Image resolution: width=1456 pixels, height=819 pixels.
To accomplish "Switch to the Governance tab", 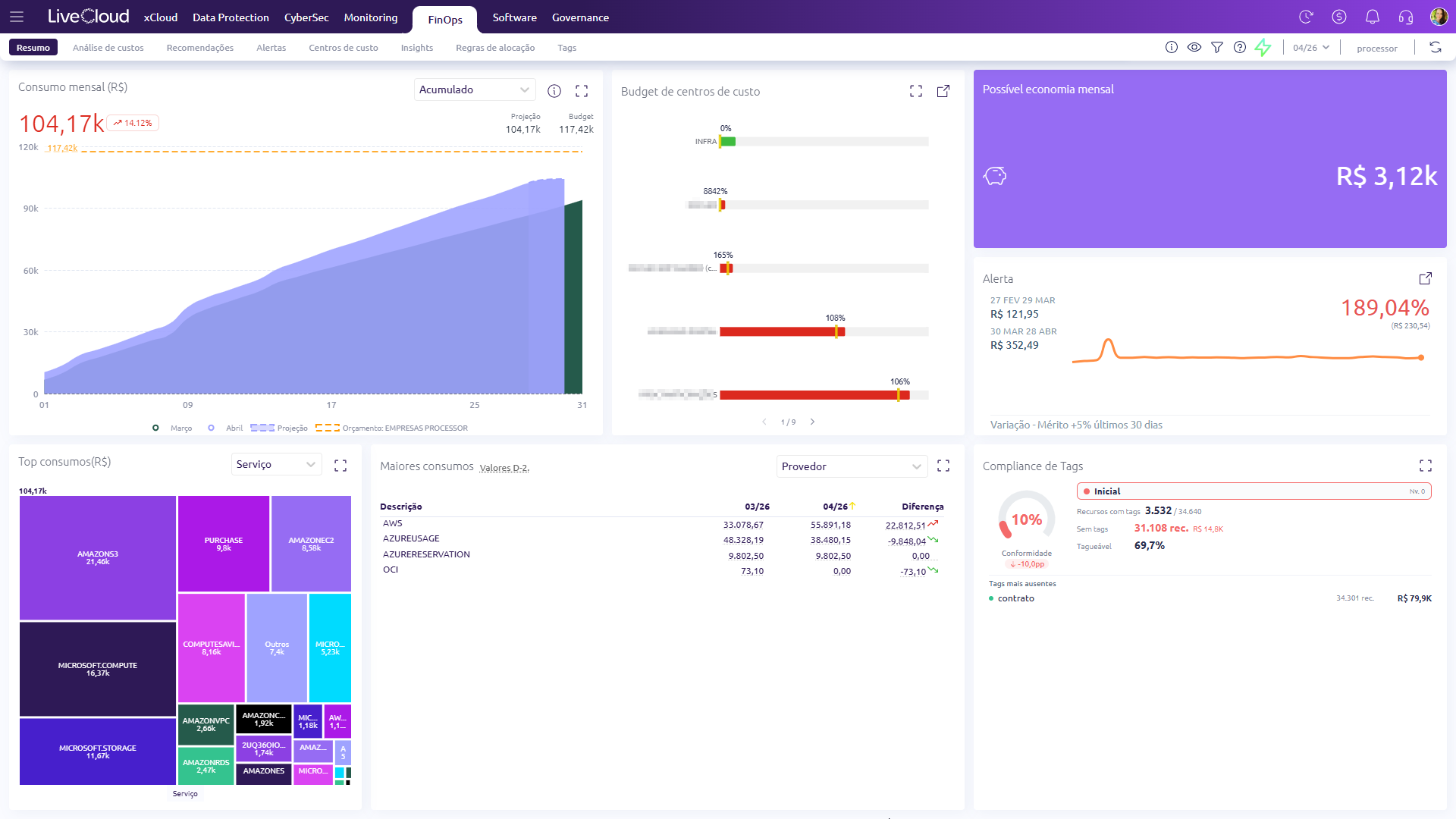I will click(580, 17).
